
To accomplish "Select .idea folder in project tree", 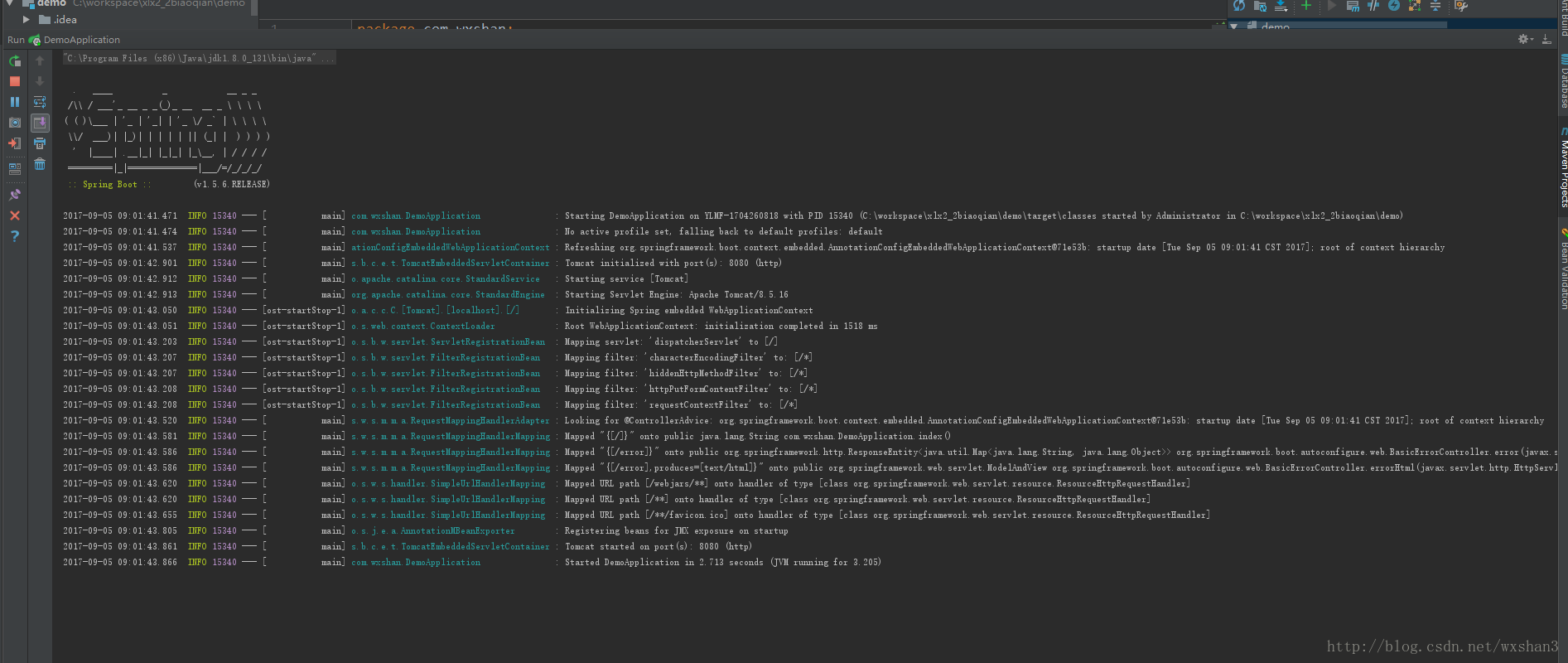I will (58, 20).
